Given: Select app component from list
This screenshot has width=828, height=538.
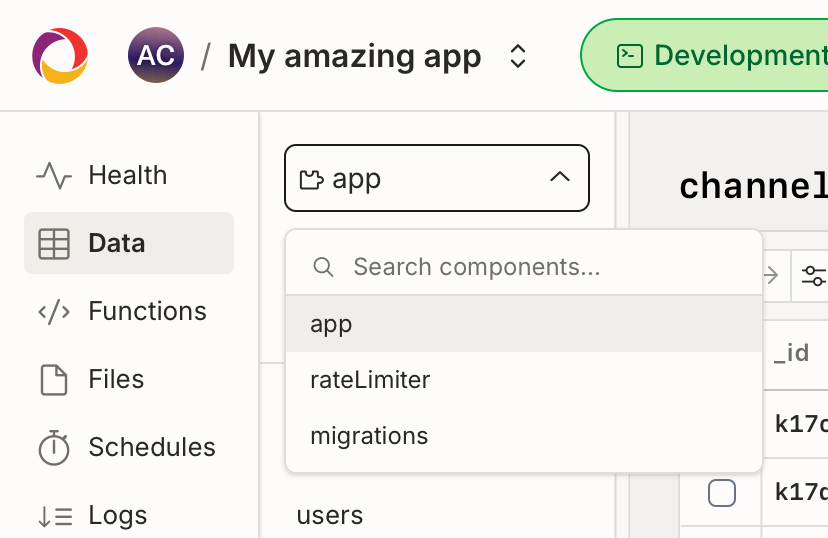Looking at the screenshot, I should (524, 324).
